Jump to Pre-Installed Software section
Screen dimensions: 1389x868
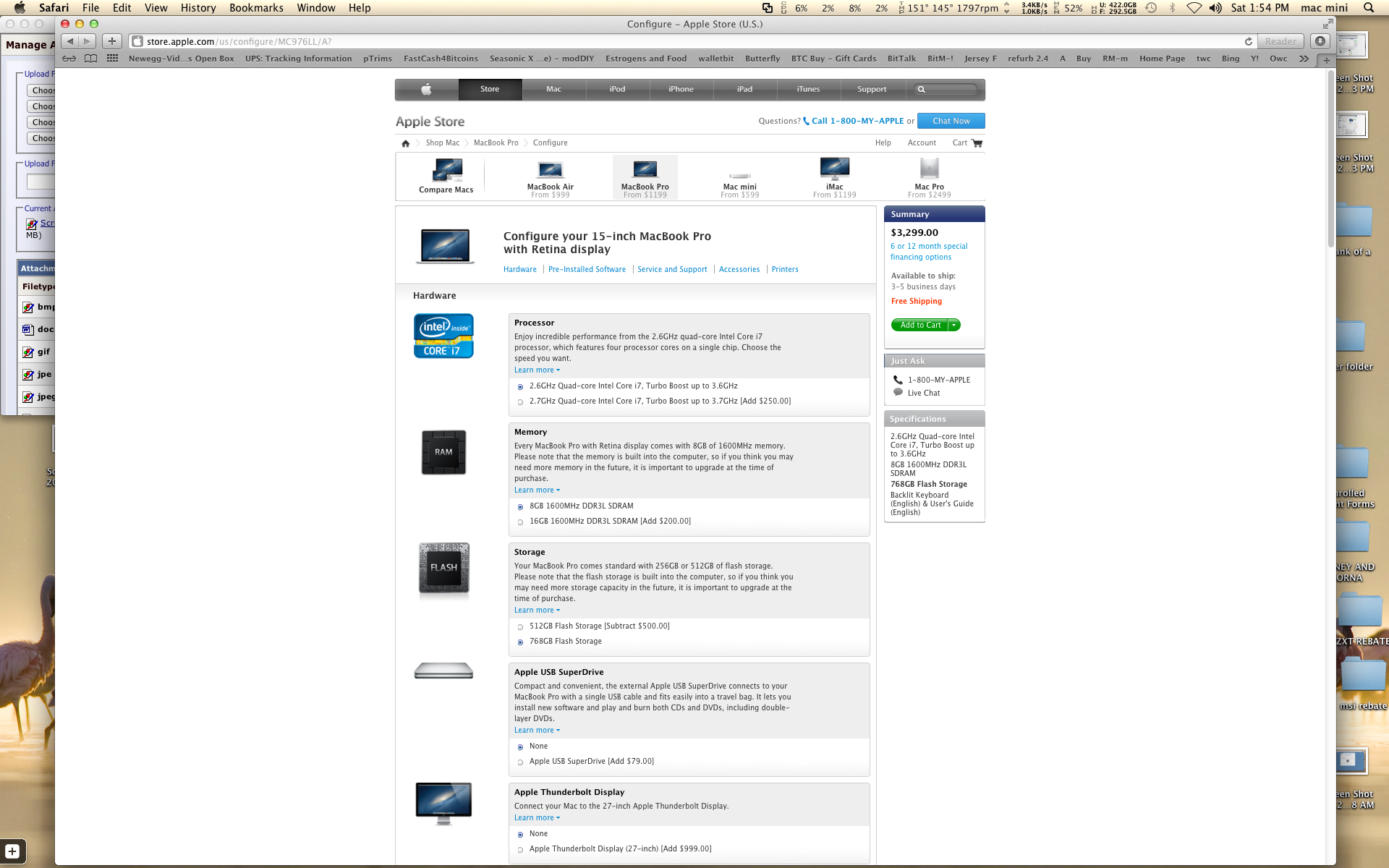pyautogui.click(x=587, y=270)
